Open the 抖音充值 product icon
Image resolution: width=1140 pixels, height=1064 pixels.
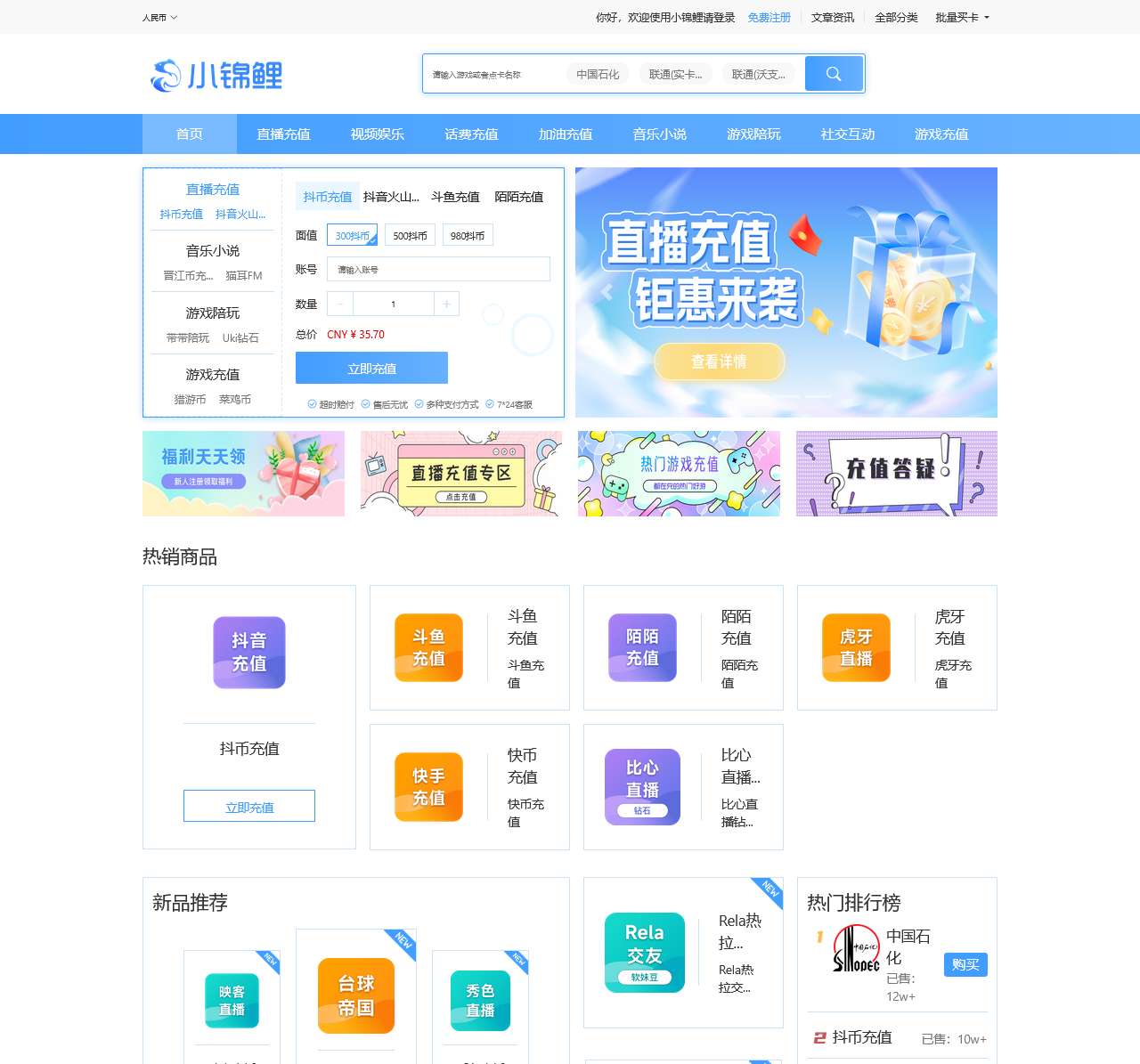tap(249, 653)
